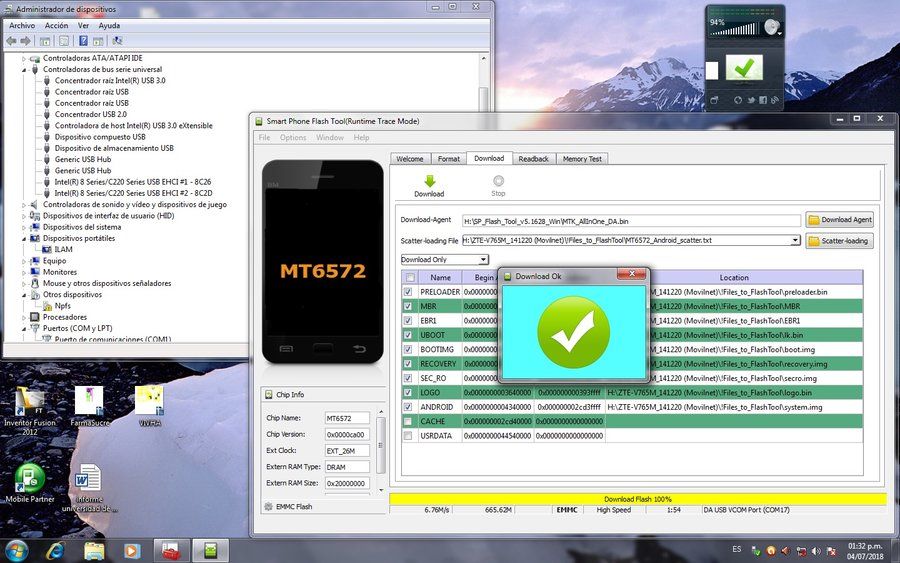
Task: Uncheck the MBR partition checkbox
Action: [x=408, y=306]
